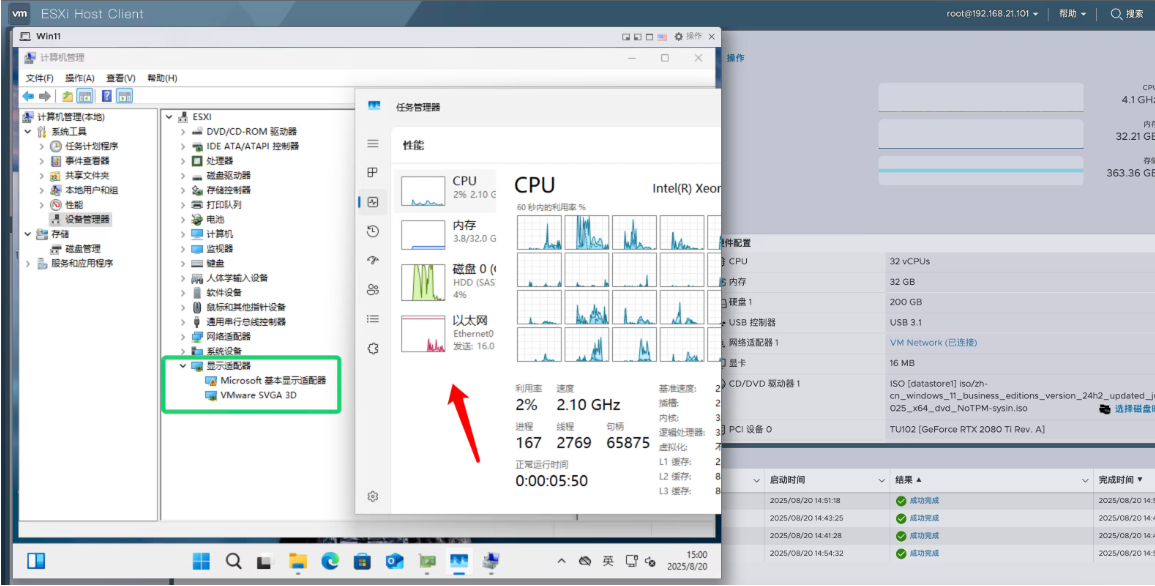Click the ESXi Host Client search magnifier icon
This screenshot has width=1155, height=586.
(x=1116, y=14)
